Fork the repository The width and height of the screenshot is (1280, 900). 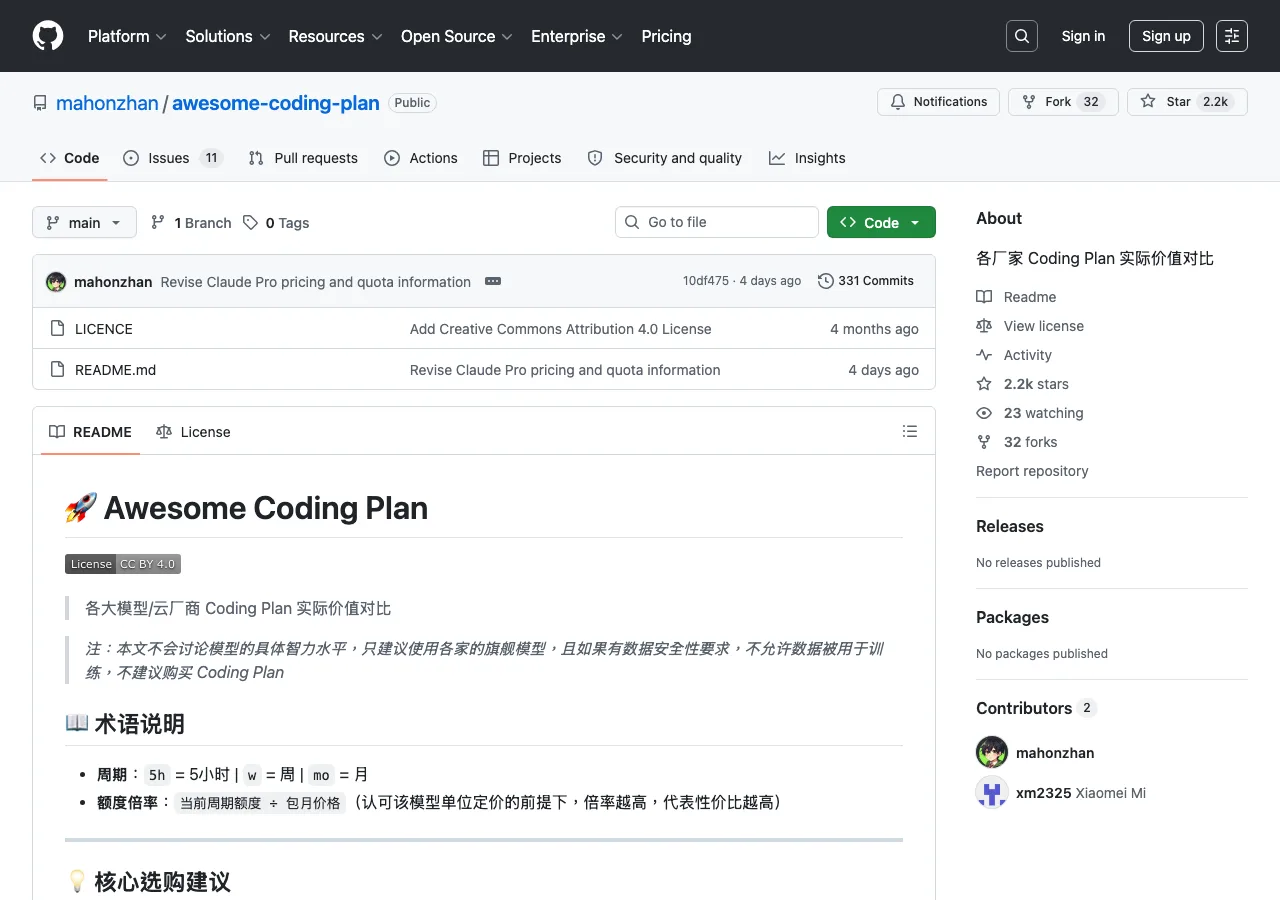[1063, 102]
